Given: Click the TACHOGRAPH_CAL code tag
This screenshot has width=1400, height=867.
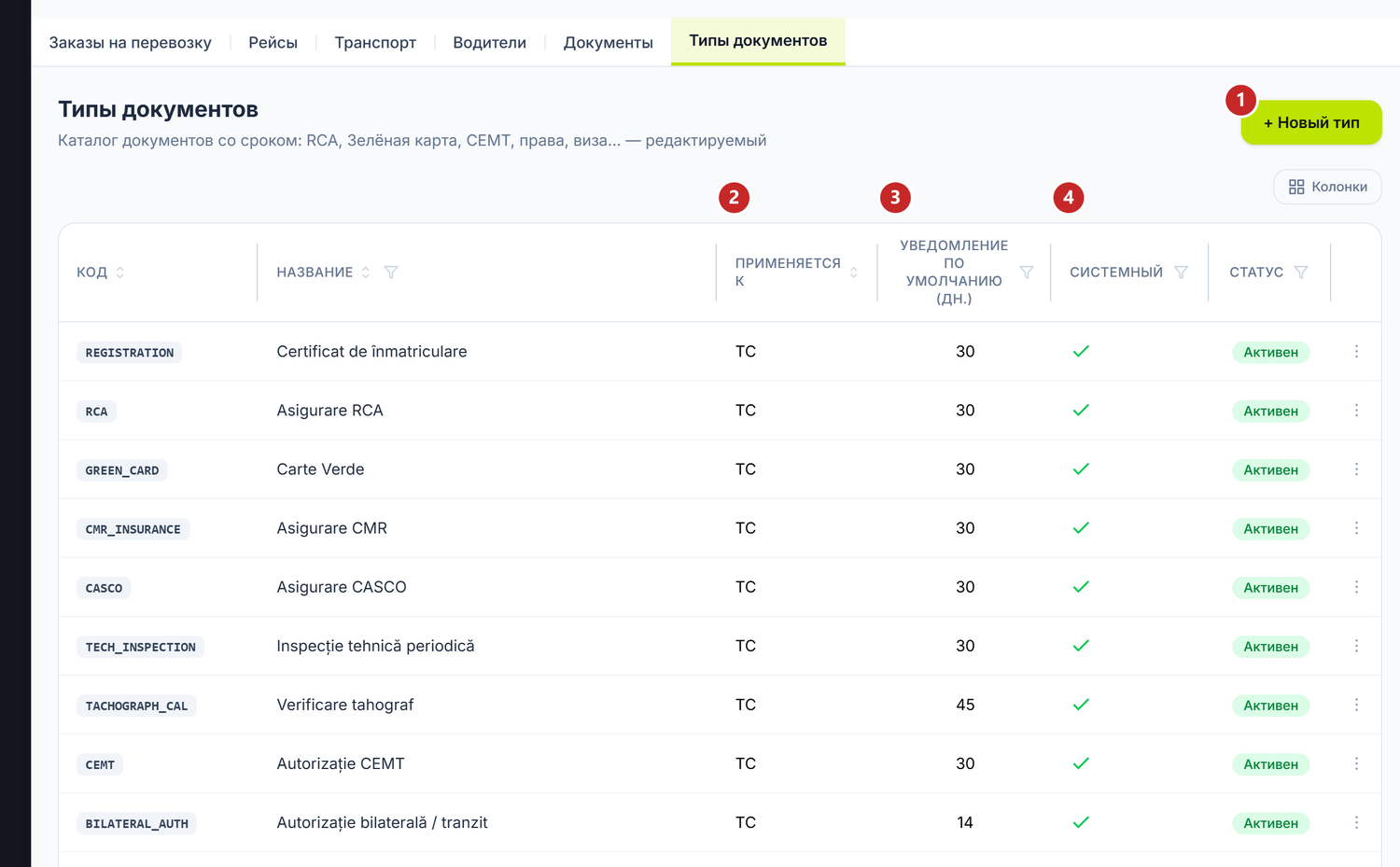Looking at the screenshot, I should point(136,706).
